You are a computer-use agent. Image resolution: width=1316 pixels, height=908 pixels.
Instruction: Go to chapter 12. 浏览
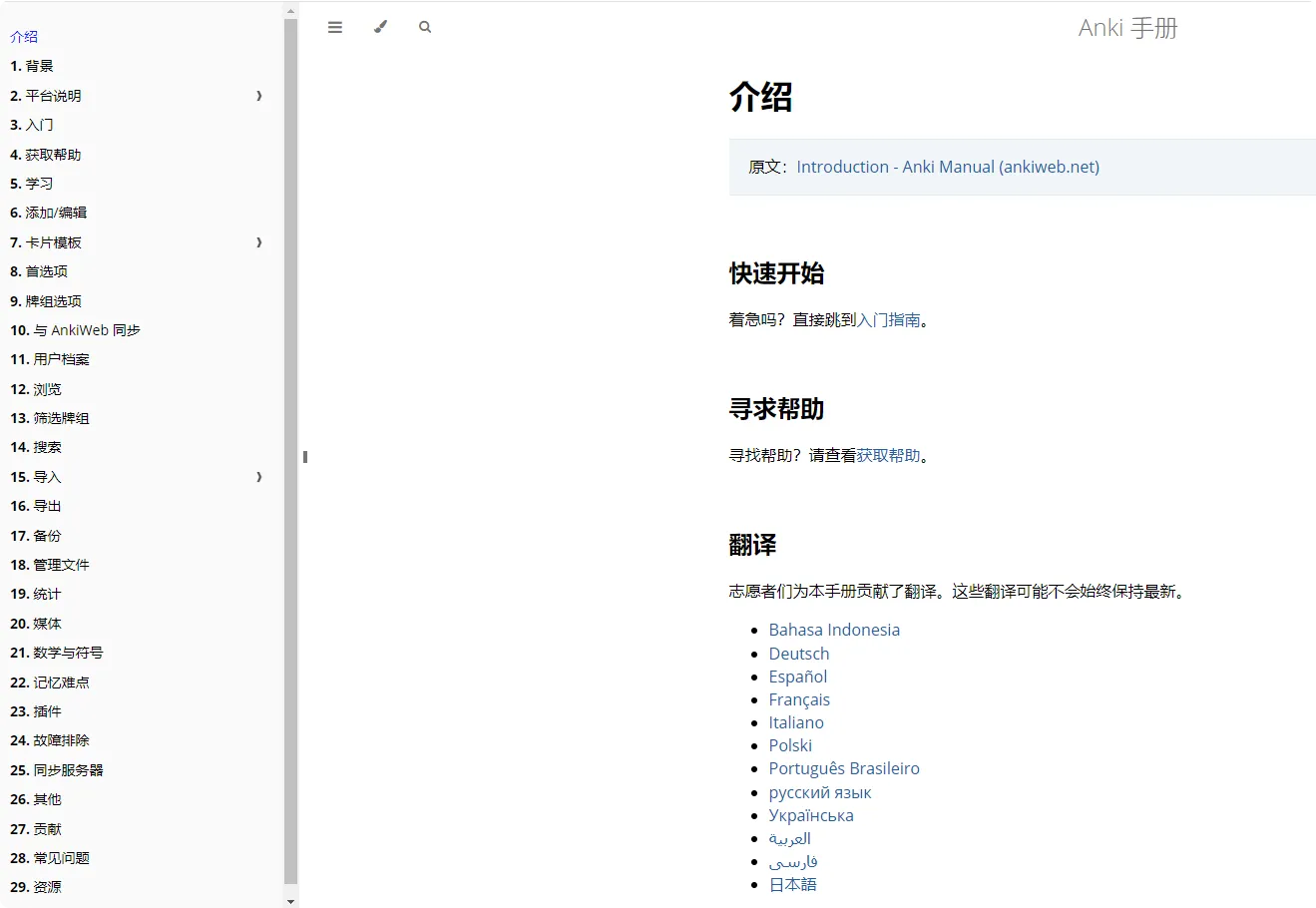pyautogui.click(x=36, y=389)
